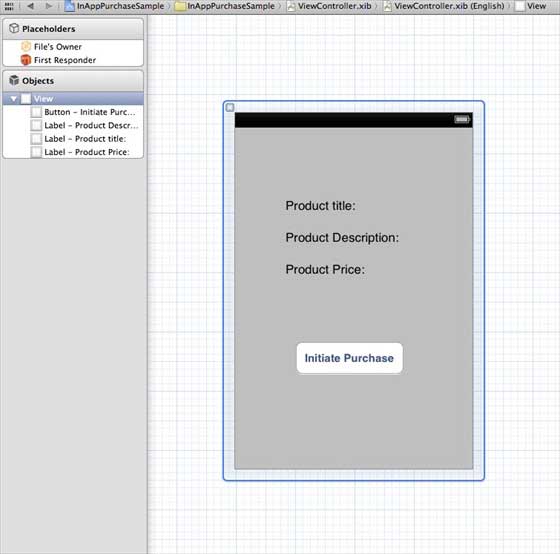Click the yellow folder icon in the breadcrumb
The image size is (560, 554).
pos(180,6)
